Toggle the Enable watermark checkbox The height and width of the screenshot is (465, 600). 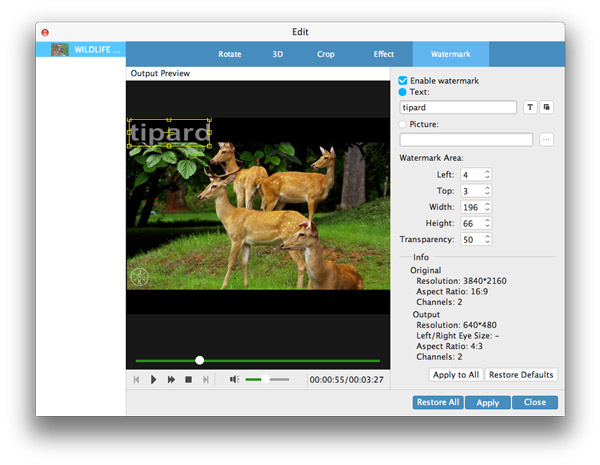(x=403, y=80)
